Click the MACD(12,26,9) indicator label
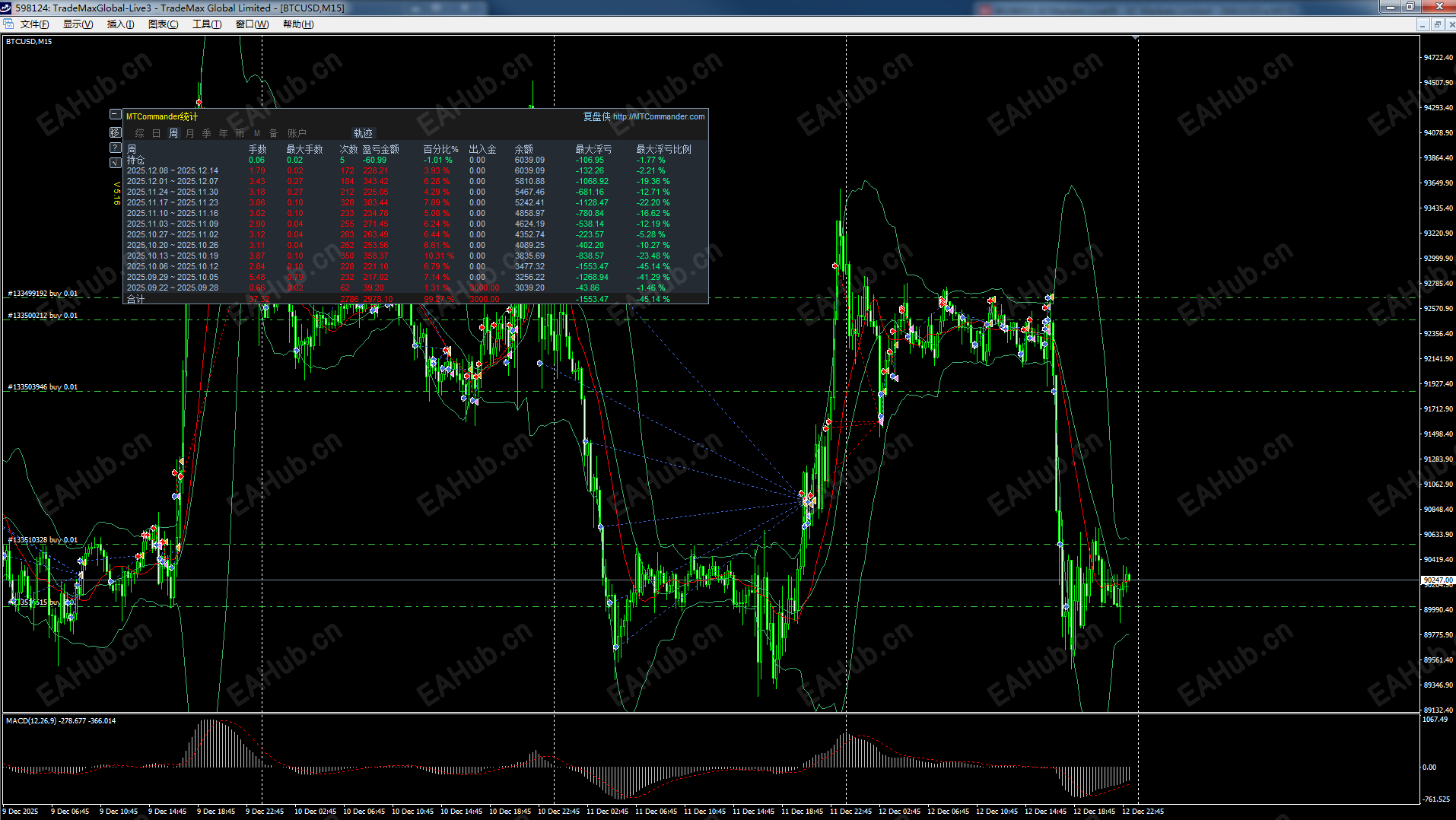 click(x=30, y=720)
